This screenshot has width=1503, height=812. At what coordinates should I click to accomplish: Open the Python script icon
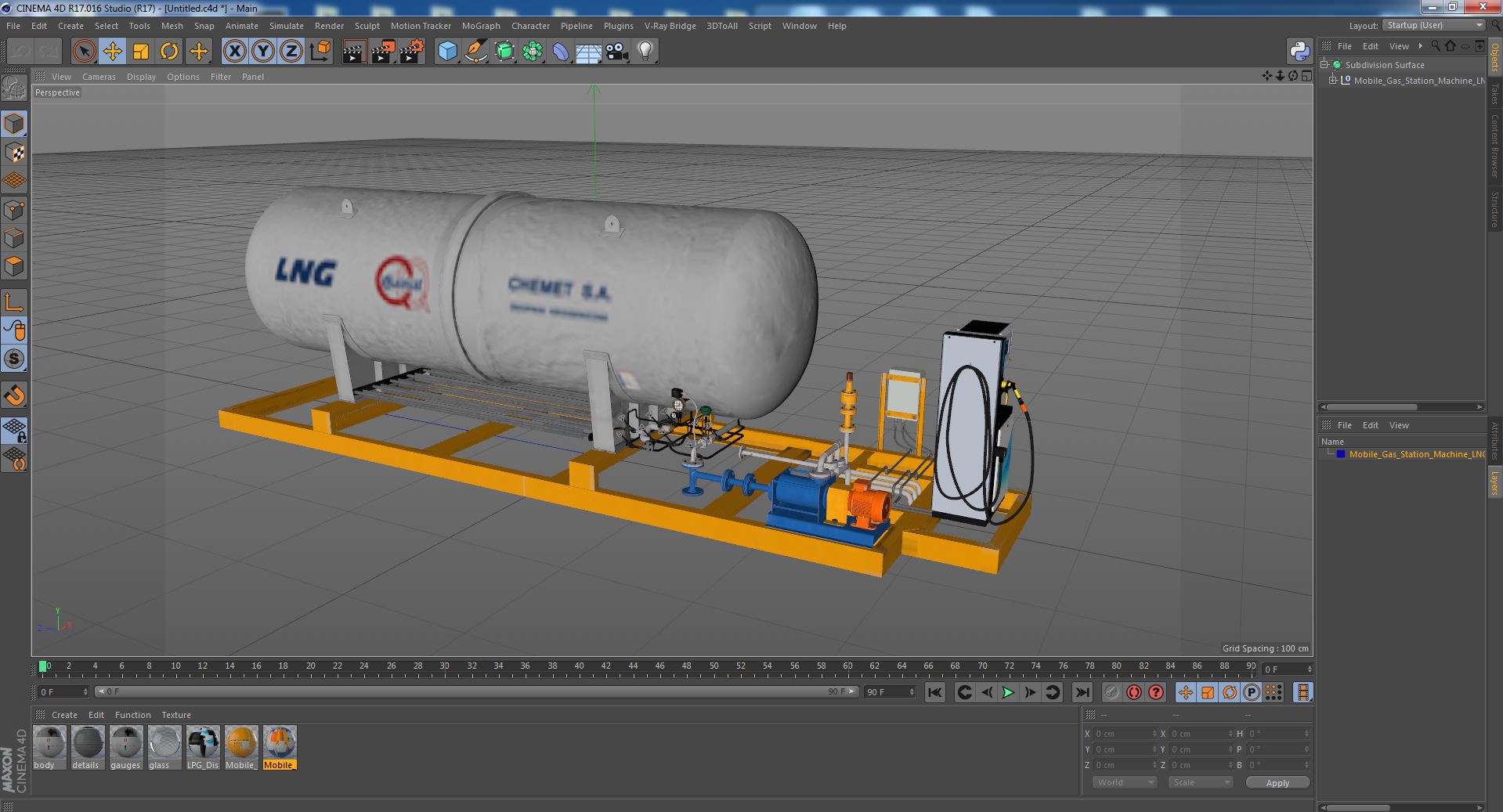coord(1299,52)
